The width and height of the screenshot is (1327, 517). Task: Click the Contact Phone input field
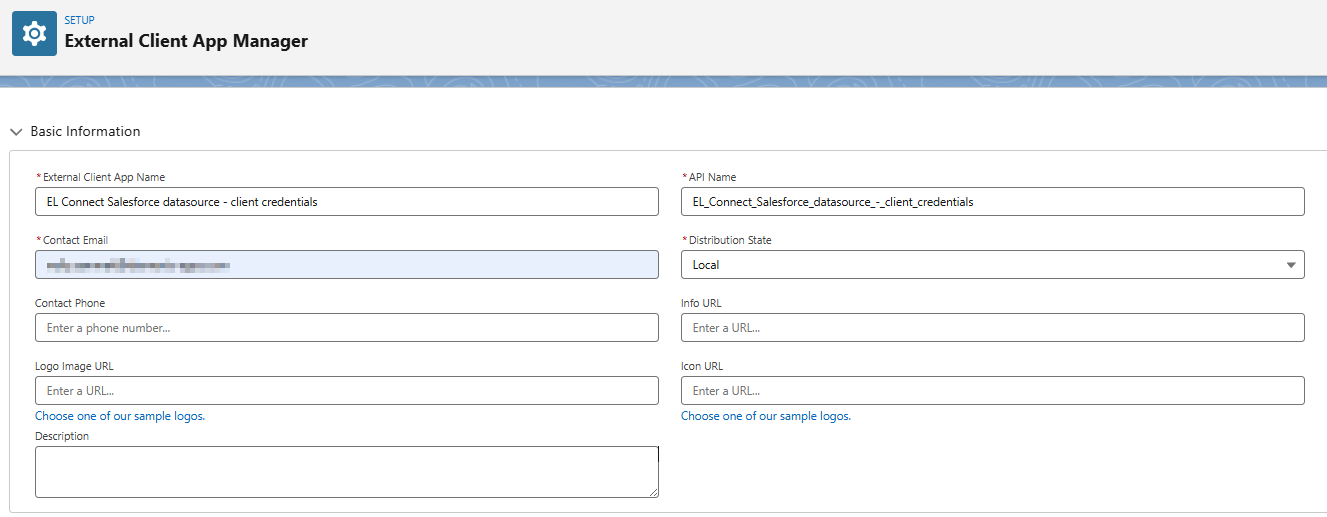[347, 327]
